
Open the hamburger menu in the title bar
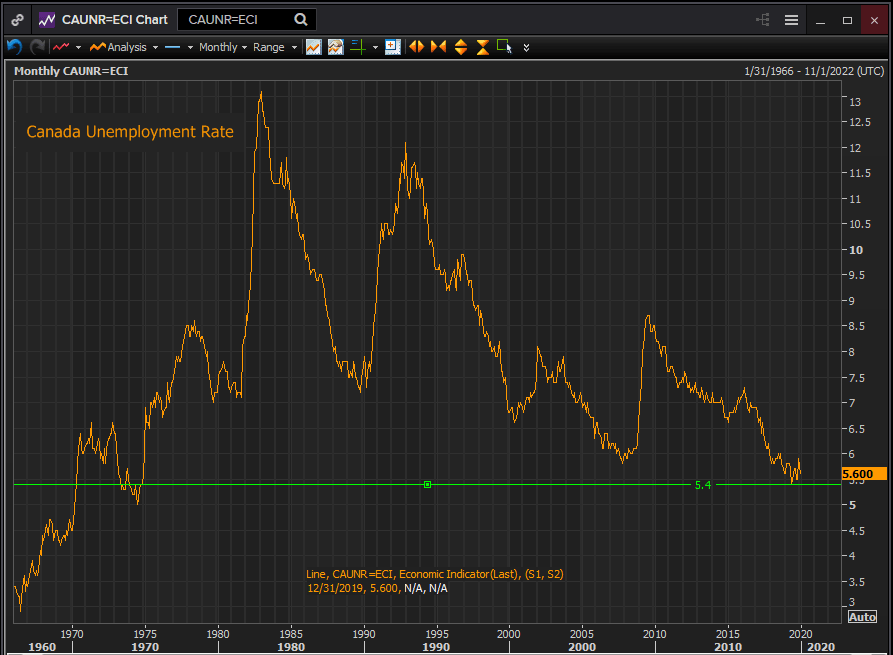791,19
